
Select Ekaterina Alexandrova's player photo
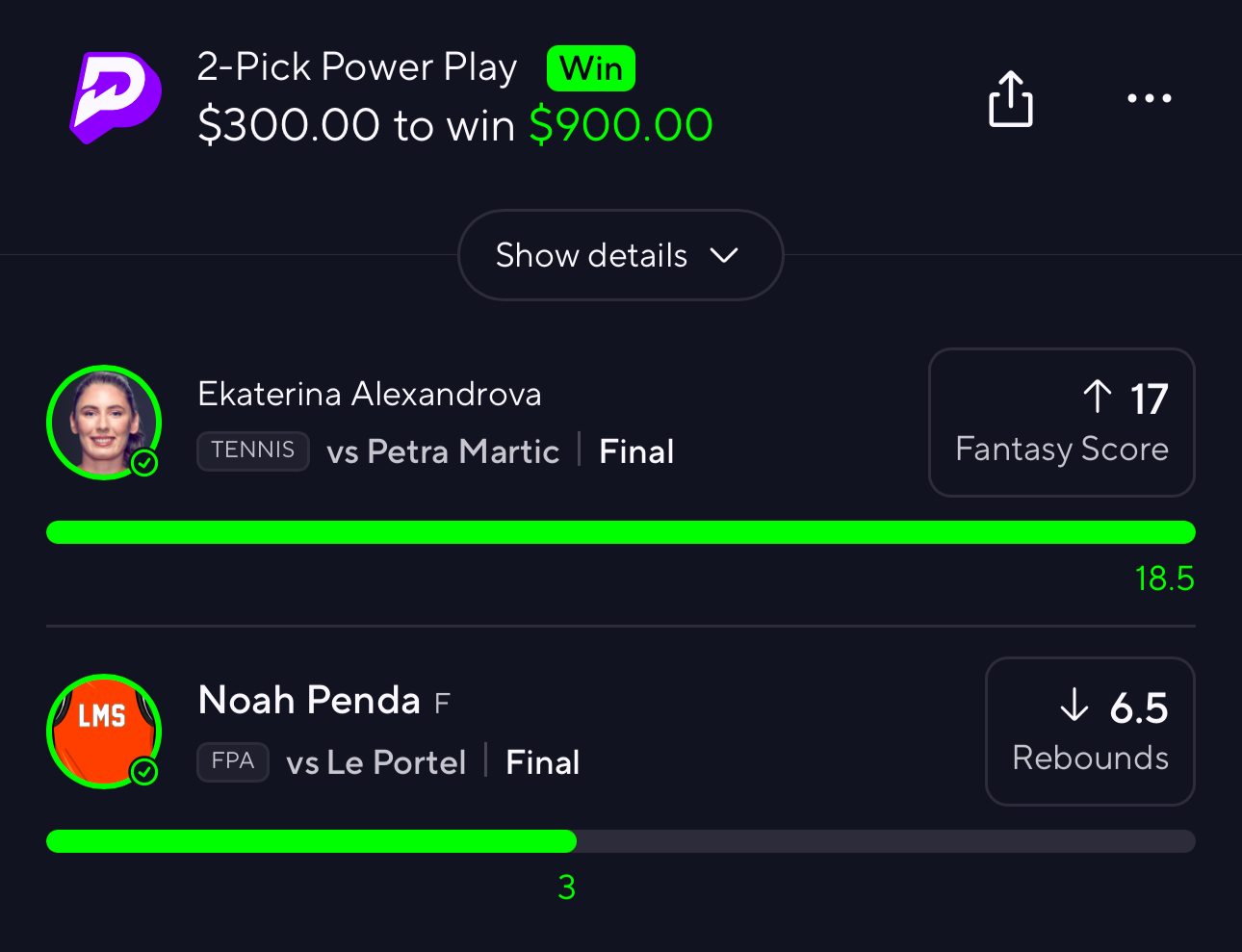(104, 423)
